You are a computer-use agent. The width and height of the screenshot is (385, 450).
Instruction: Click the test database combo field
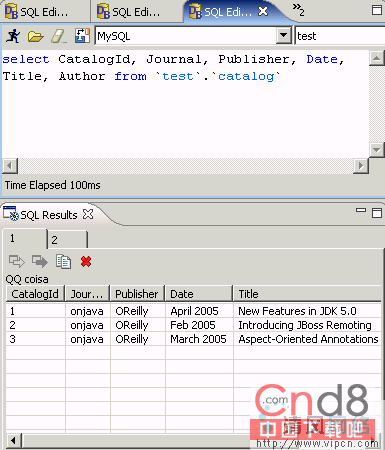tap(340, 36)
